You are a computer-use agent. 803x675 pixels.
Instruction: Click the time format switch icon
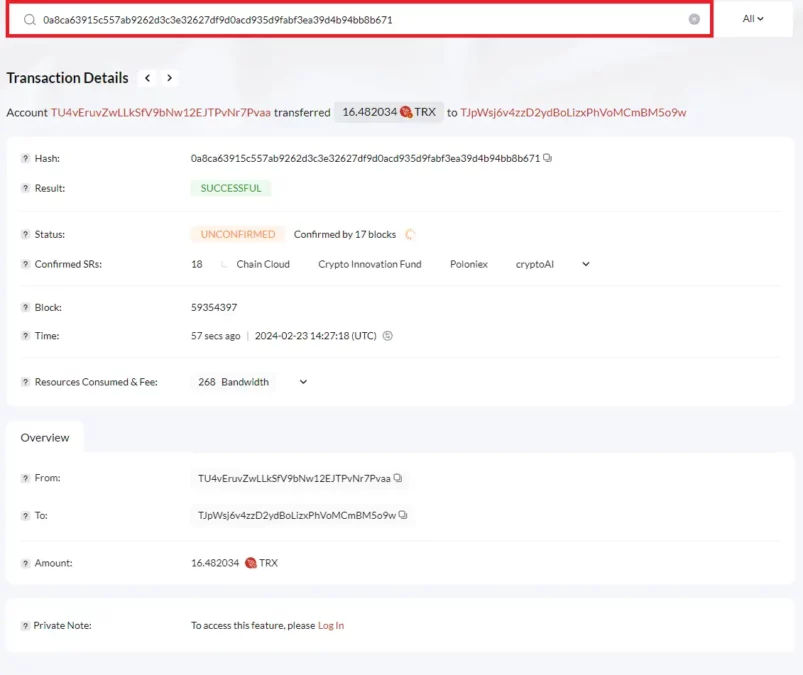[388, 336]
